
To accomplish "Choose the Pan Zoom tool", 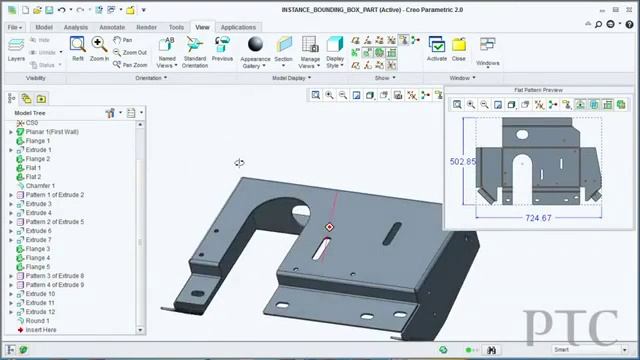I will (130, 64).
